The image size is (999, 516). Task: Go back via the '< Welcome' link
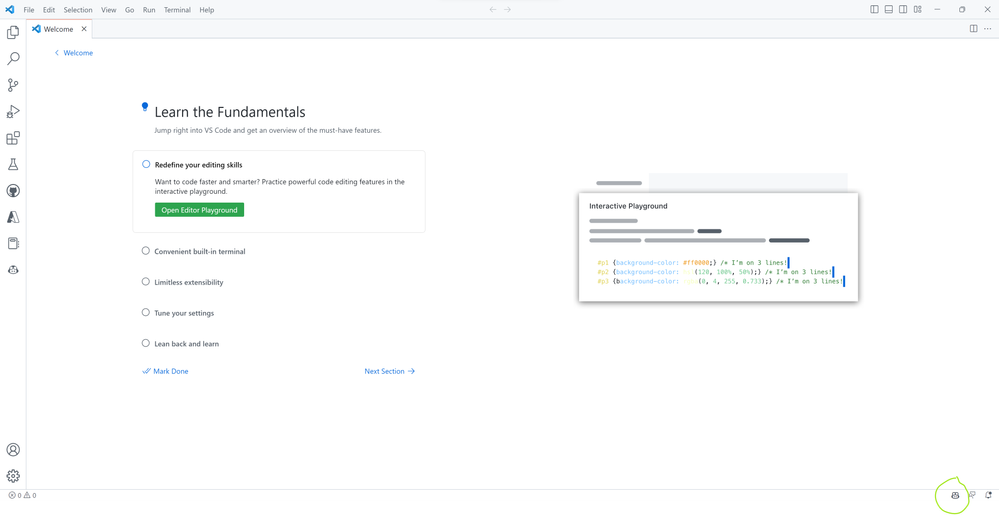(74, 53)
